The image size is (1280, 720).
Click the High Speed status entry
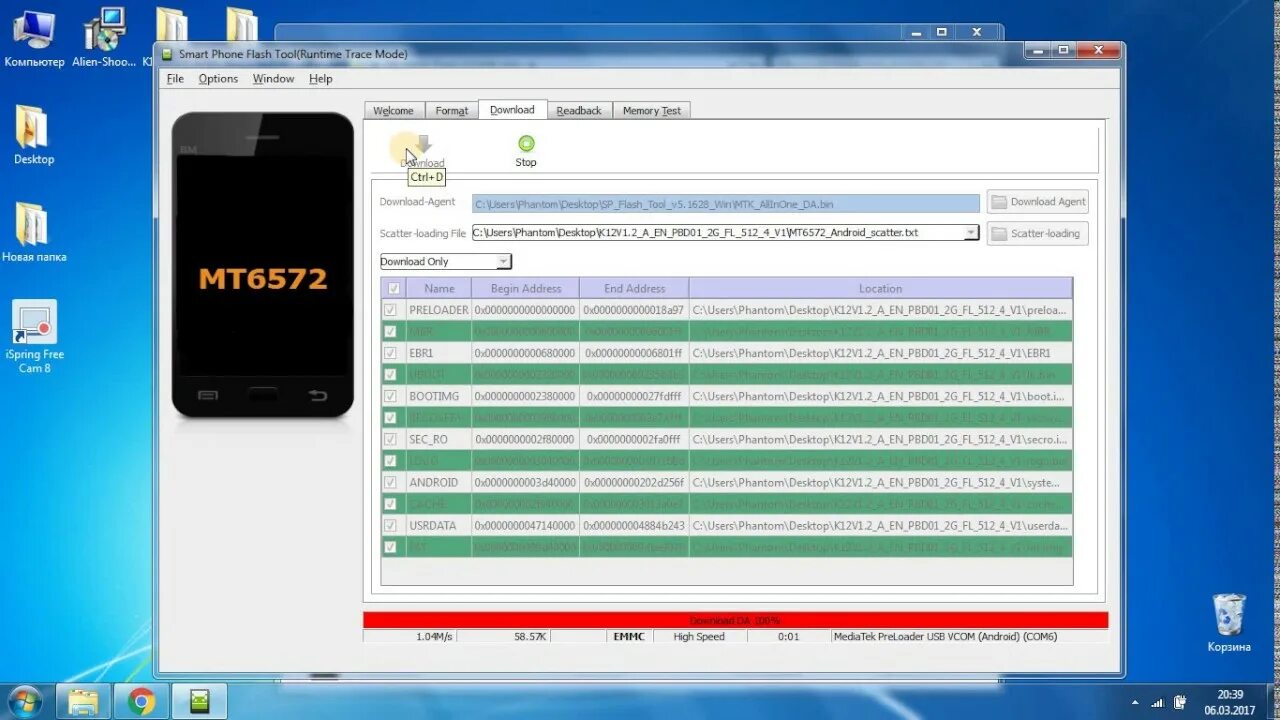(699, 636)
